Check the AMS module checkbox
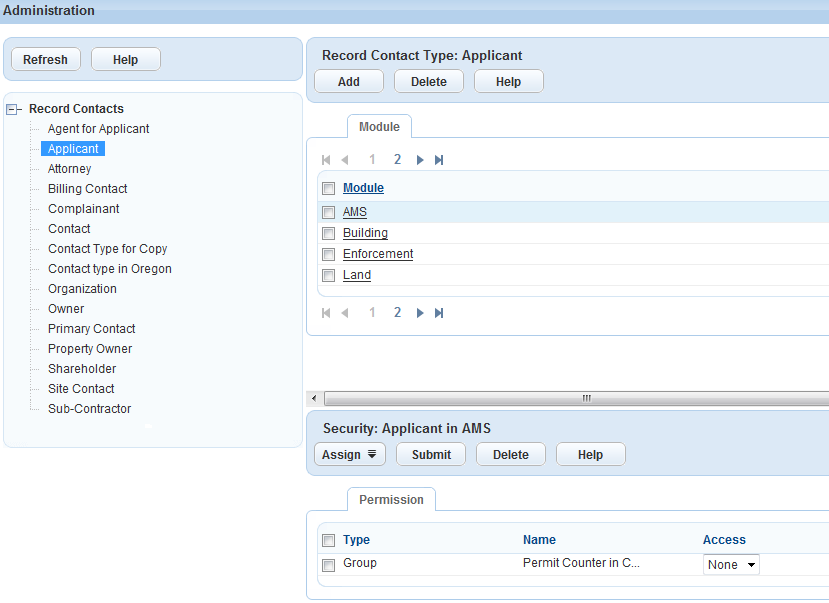This screenshot has width=829, height=603. [x=328, y=213]
